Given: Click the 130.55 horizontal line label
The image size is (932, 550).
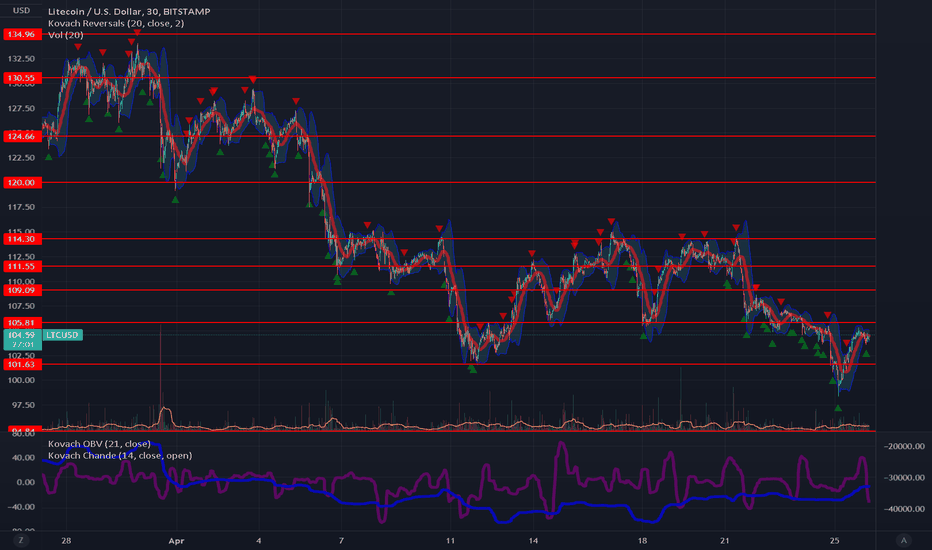Looking at the screenshot, I should [22, 78].
